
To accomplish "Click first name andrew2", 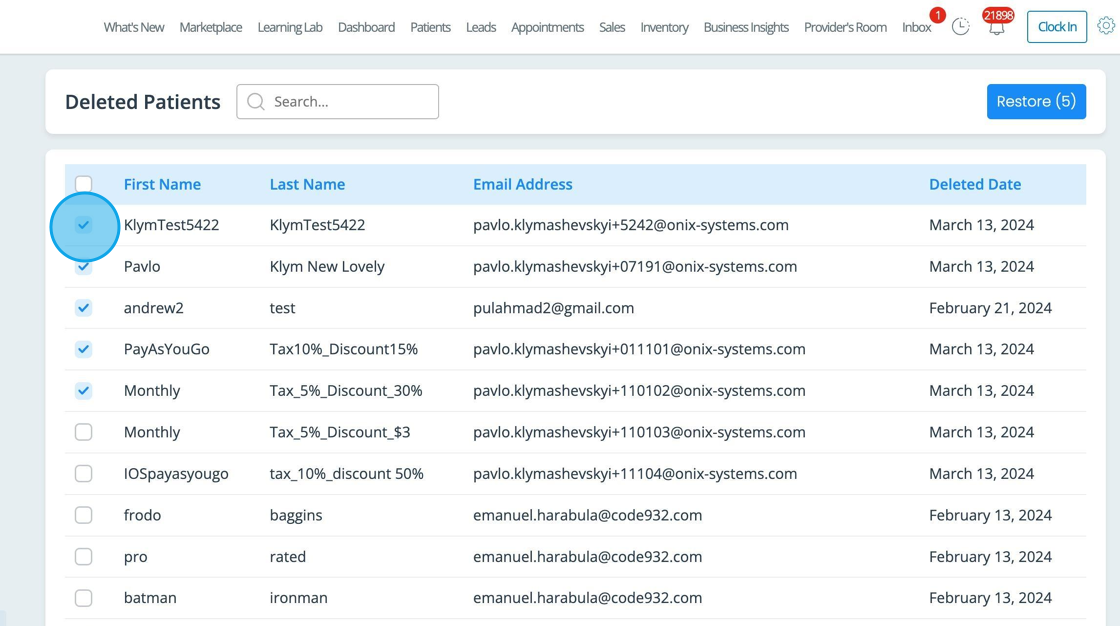I will [154, 308].
